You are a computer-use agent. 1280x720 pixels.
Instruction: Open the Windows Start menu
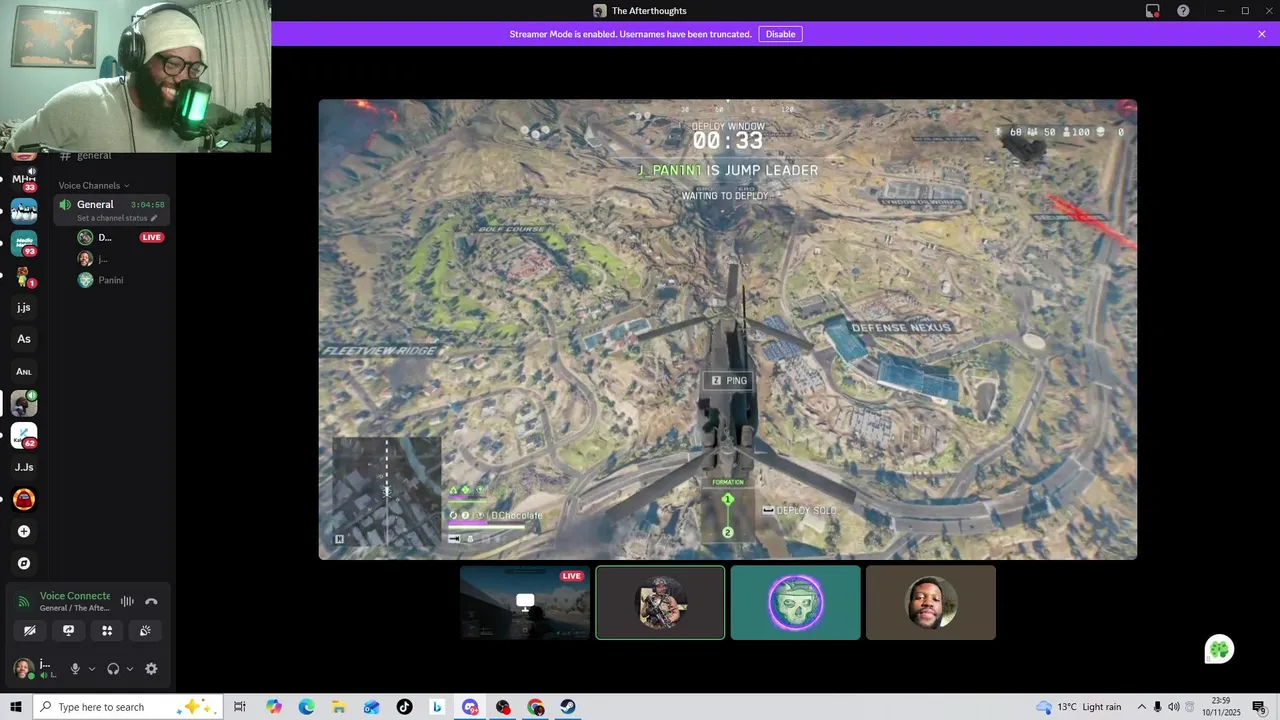16,707
